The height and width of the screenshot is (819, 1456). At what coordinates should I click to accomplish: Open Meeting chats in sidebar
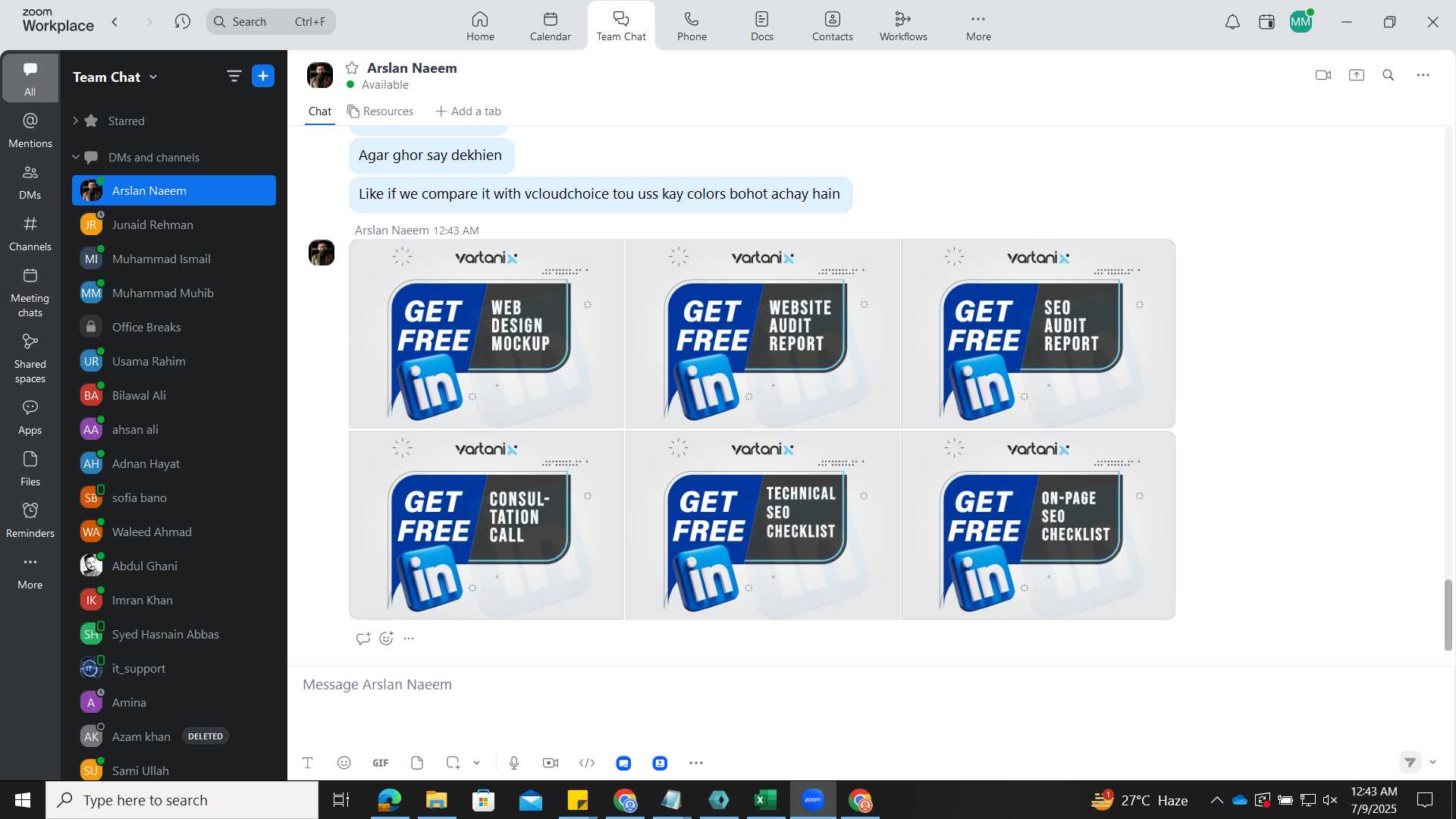[30, 293]
